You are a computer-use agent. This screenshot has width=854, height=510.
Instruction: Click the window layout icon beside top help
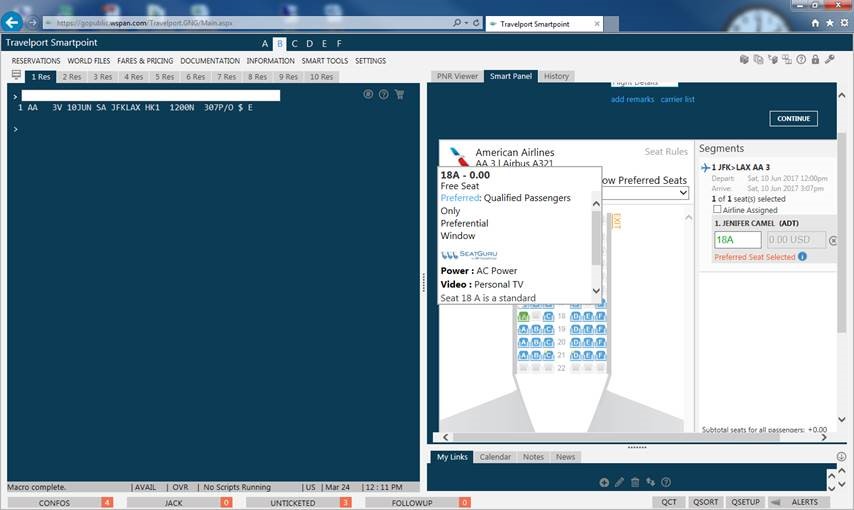coord(787,59)
